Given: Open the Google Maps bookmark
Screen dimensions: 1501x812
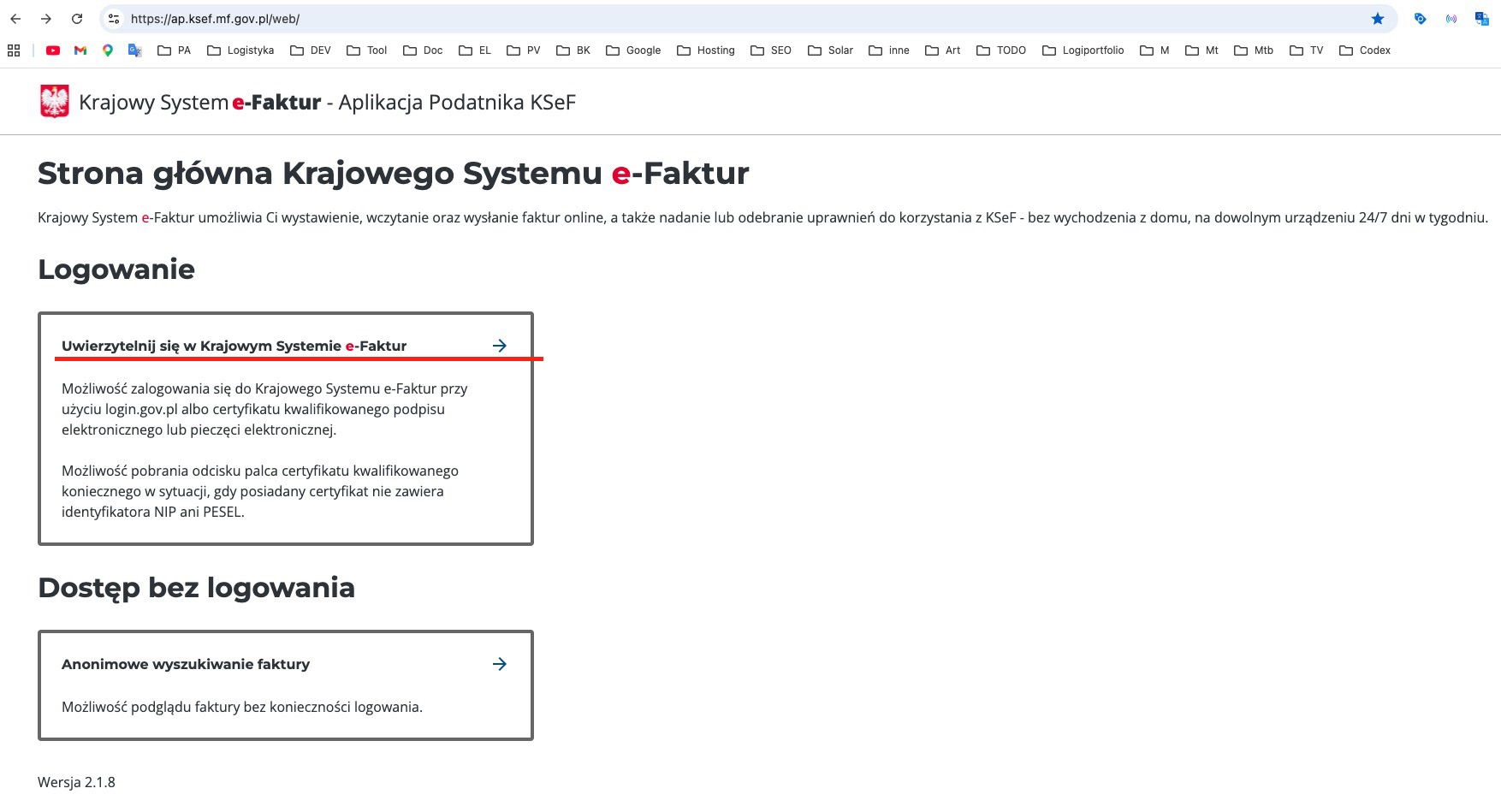Looking at the screenshot, I should tap(108, 50).
